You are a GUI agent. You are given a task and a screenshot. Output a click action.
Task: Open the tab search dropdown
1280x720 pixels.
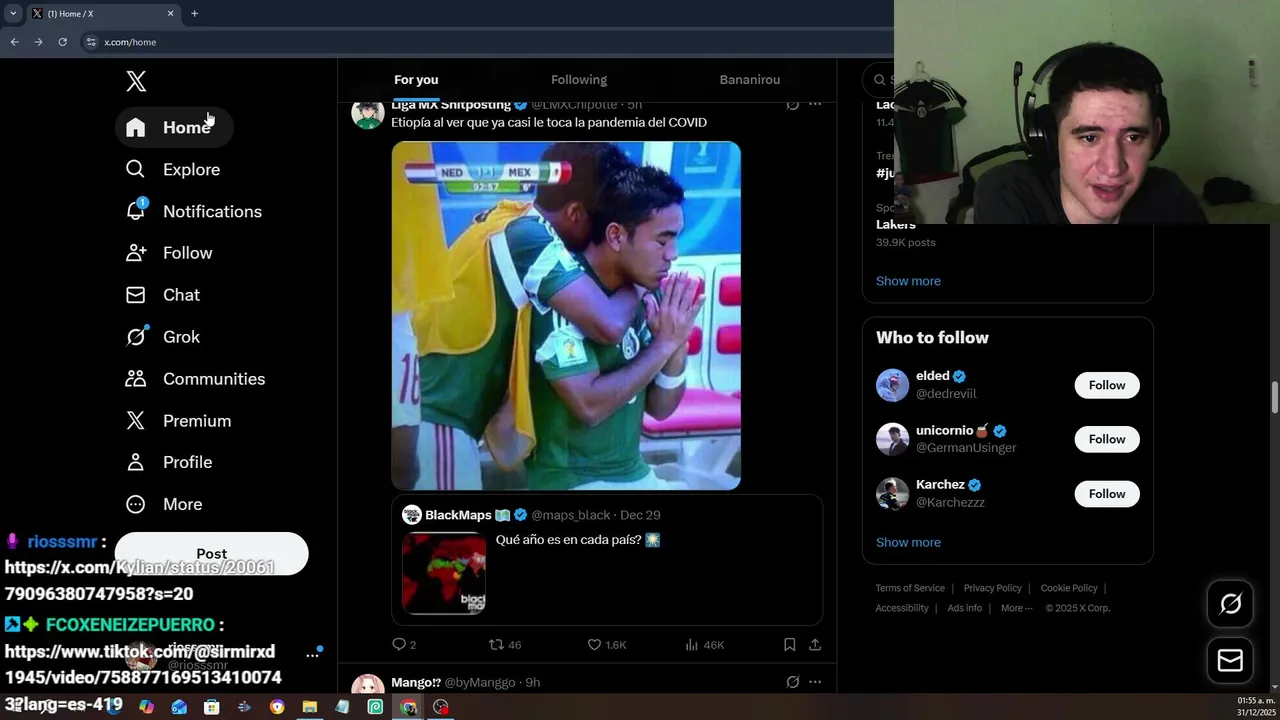pos(13,14)
